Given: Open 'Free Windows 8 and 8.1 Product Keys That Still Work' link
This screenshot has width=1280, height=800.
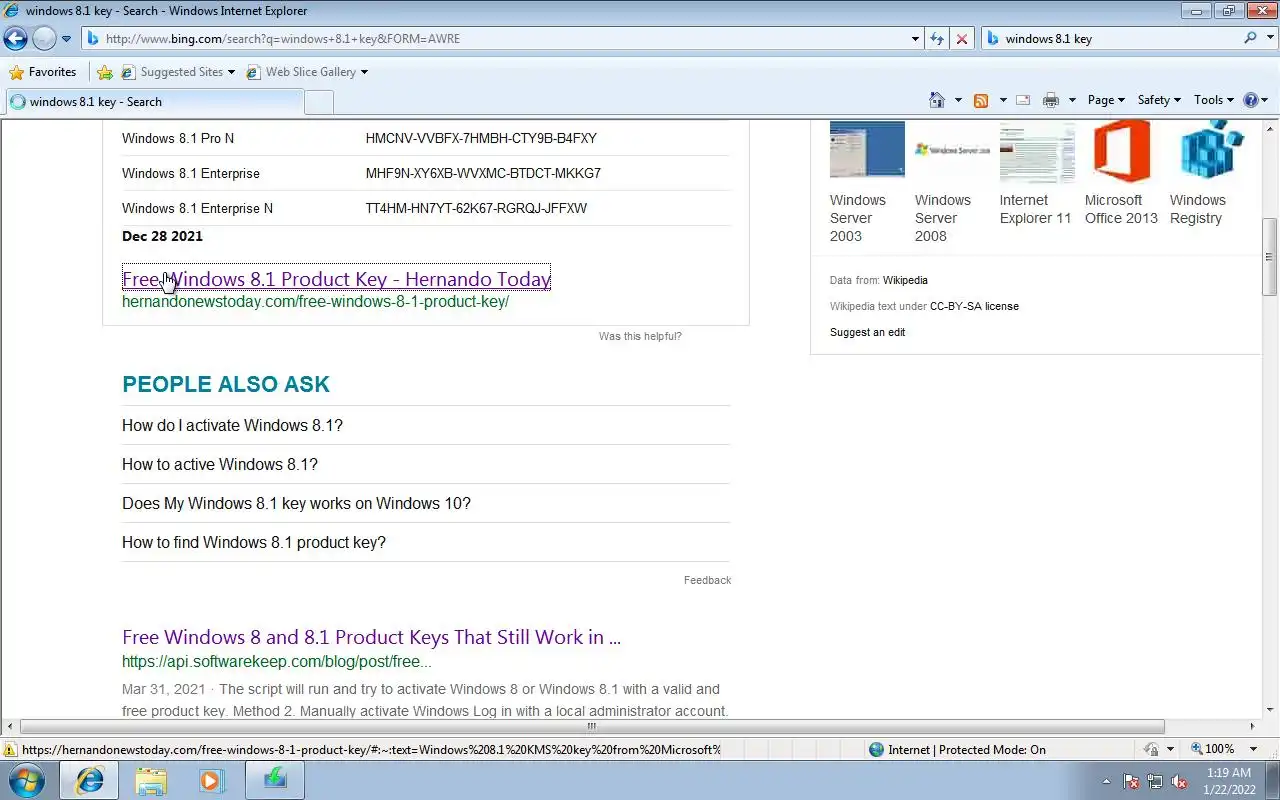Looking at the screenshot, I should tap(371, 637).
